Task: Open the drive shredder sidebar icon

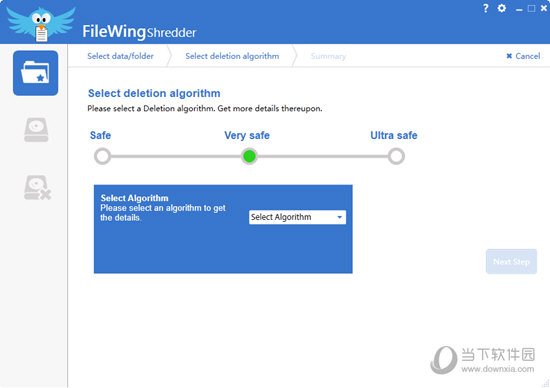Action: point(36,130)
